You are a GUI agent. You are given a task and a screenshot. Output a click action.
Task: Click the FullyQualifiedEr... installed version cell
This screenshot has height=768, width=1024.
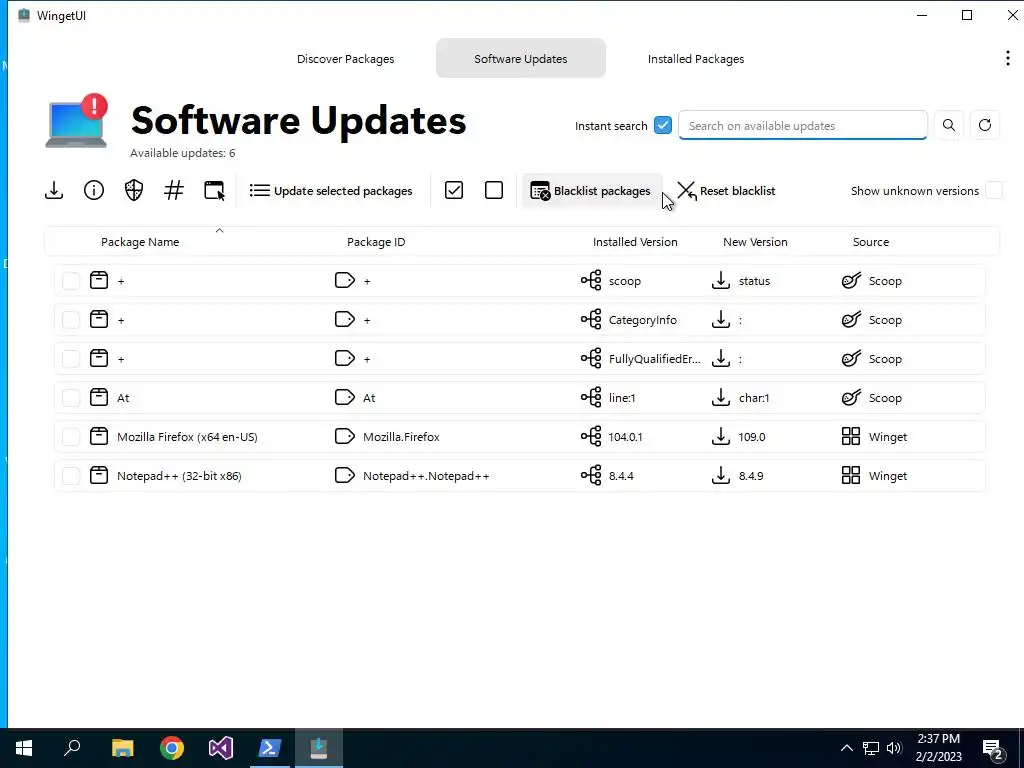click(x=654, y=359)
